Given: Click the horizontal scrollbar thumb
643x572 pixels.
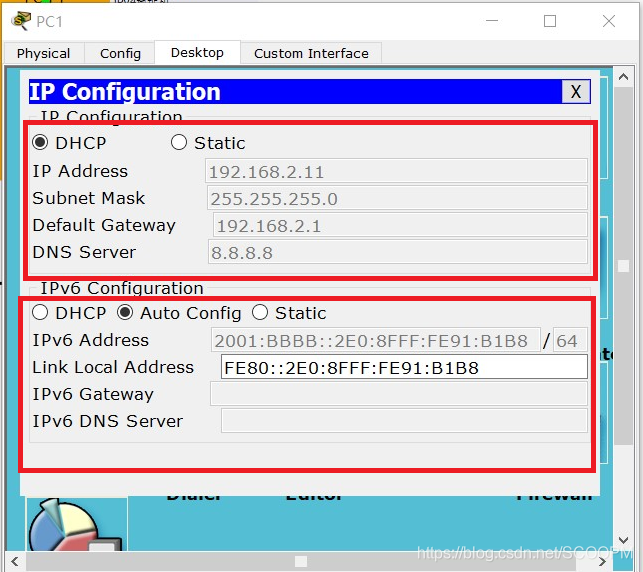Looking at the screenshot, I should [301, 561].
